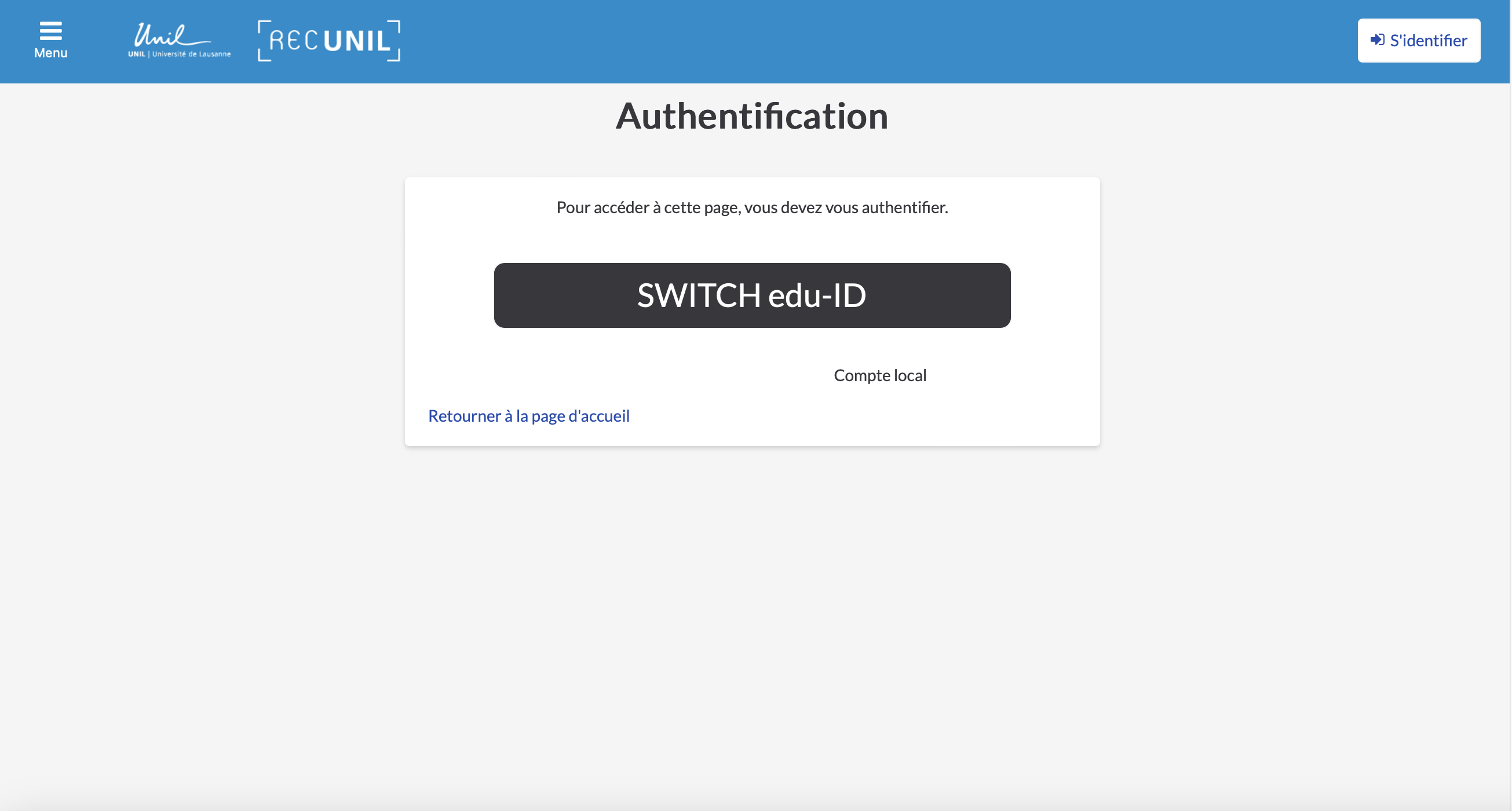The width and height of the screenshot is (1512, 811).
Task: Choose the Compte local option
Action: (x=879, y=375)
